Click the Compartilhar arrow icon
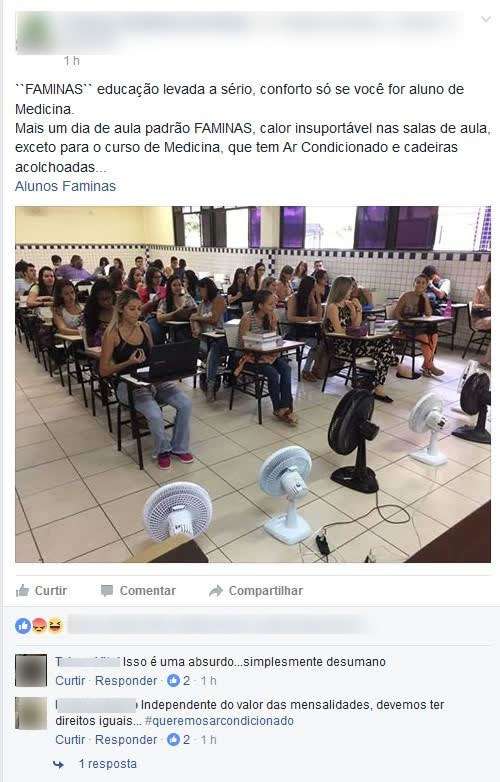 [x=215, y=591]
